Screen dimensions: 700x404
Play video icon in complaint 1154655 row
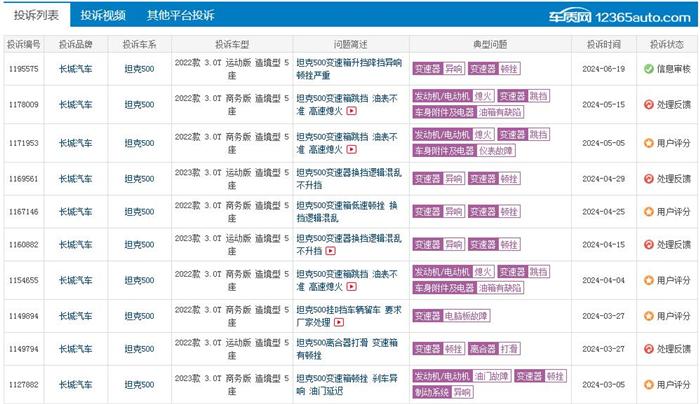click(x=351, y=287)
